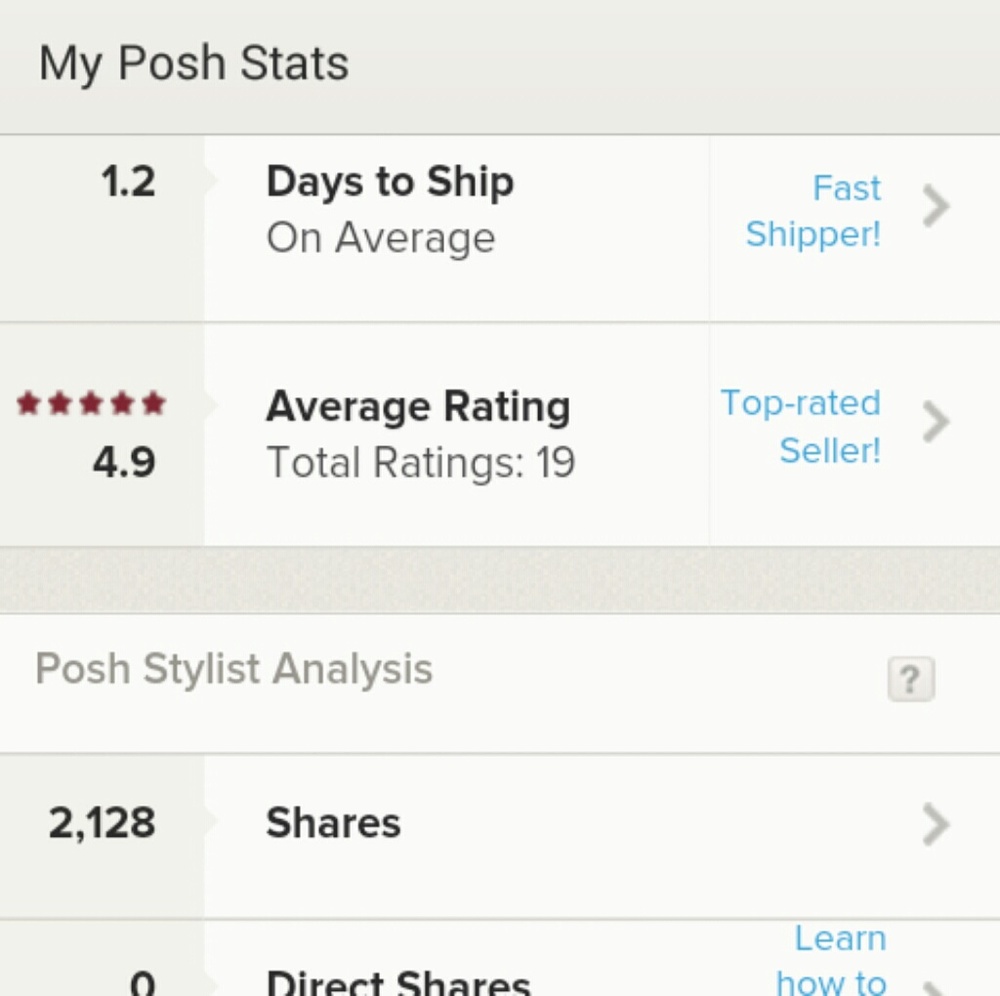Open the Posh Stylist Analysis section
Screen dimensions: 1000x996
tap(233, 668)
